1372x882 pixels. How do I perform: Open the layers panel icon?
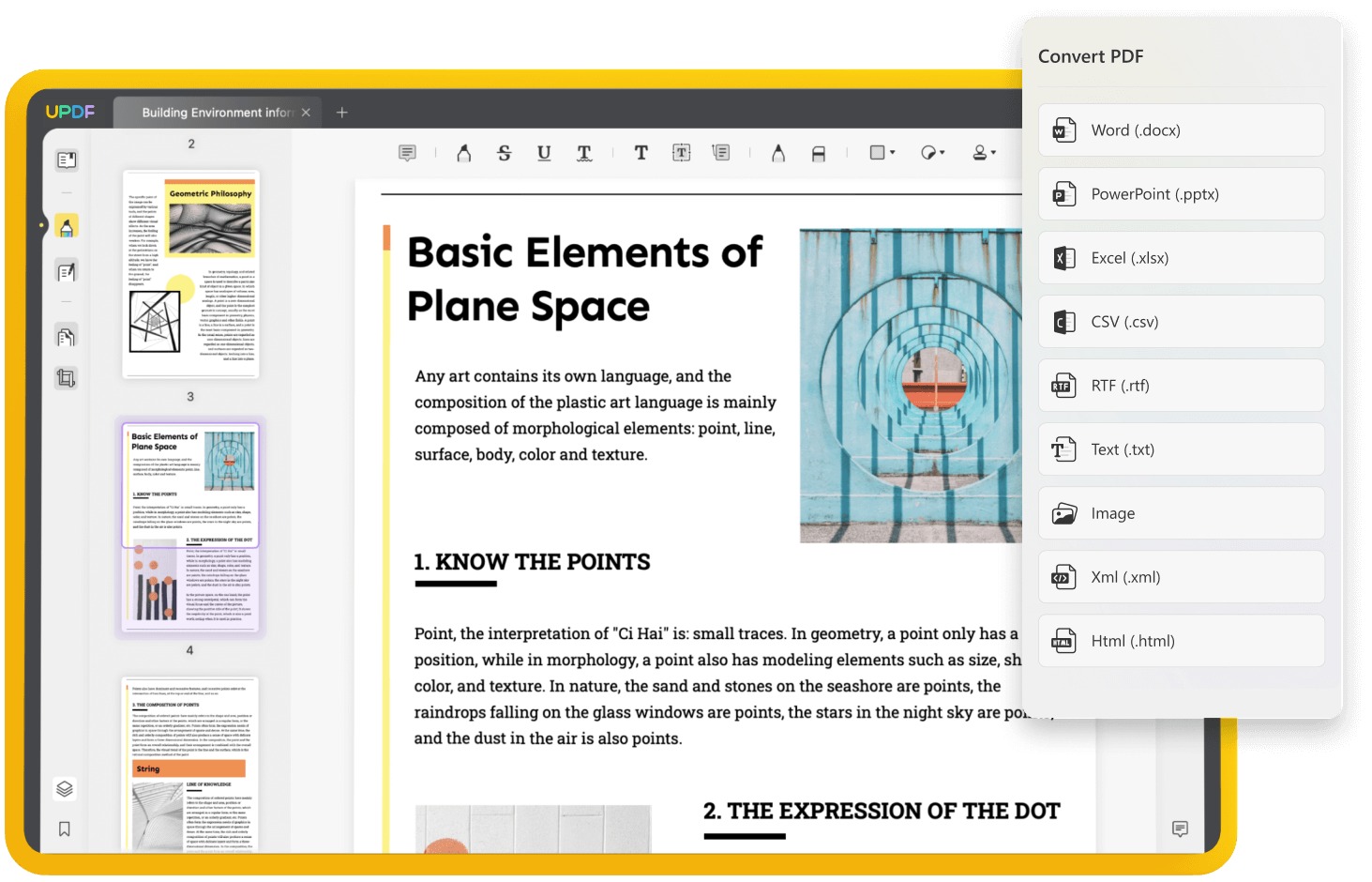point(65,788)
